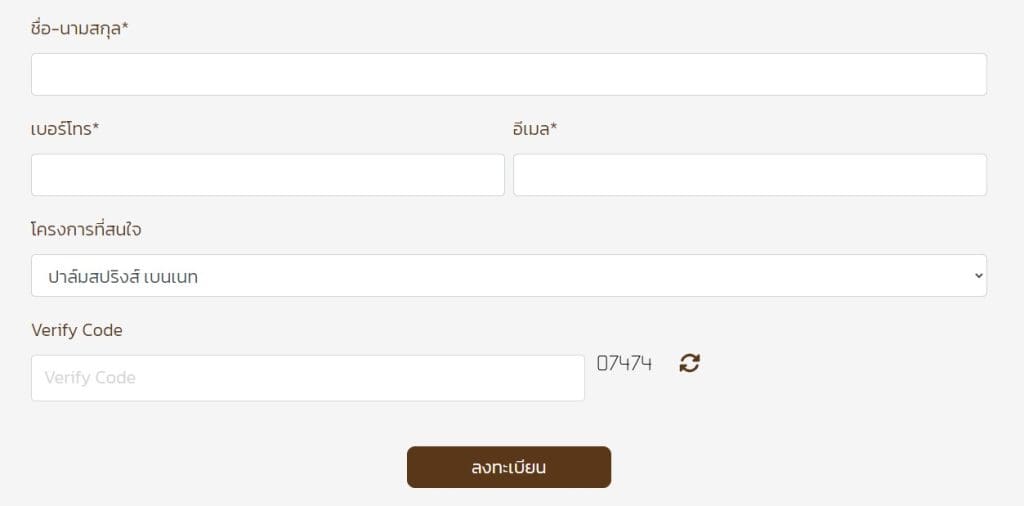
Task: Click the โครงการที่สนใจ label text
Action: point(86,230)
